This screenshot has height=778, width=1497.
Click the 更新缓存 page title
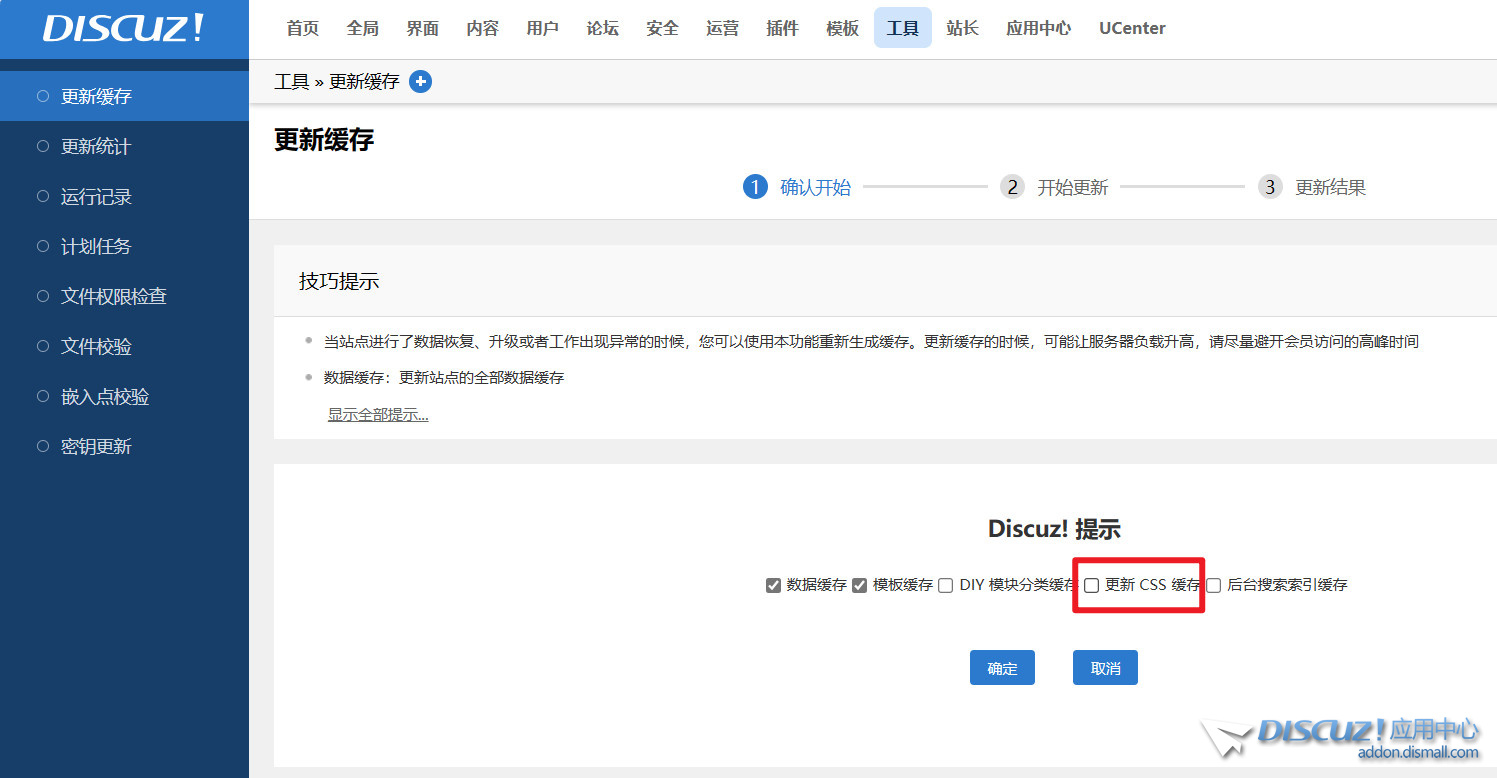click(324, 140)
